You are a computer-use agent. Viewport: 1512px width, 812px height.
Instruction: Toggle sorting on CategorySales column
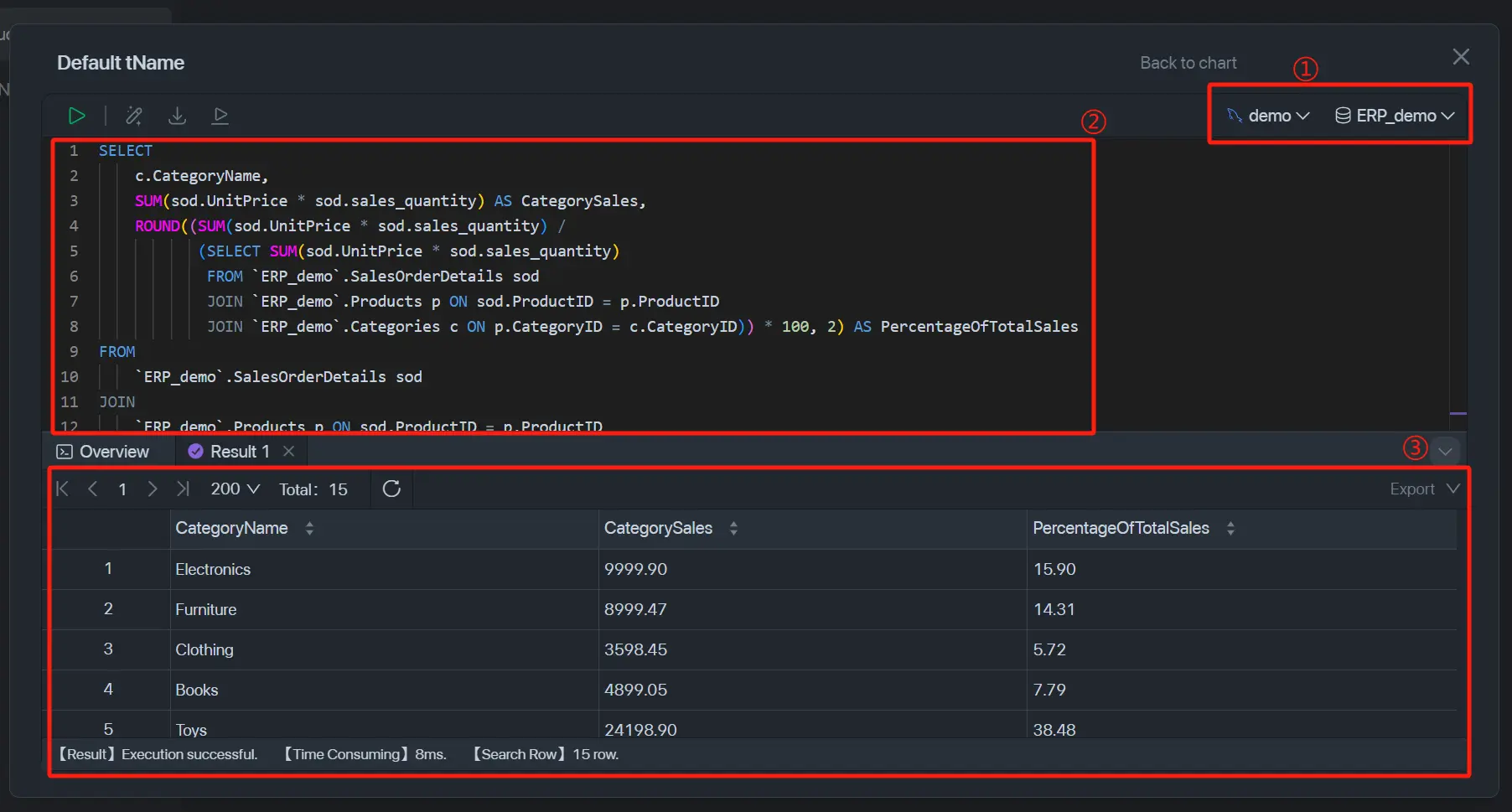tap(734, 528)
